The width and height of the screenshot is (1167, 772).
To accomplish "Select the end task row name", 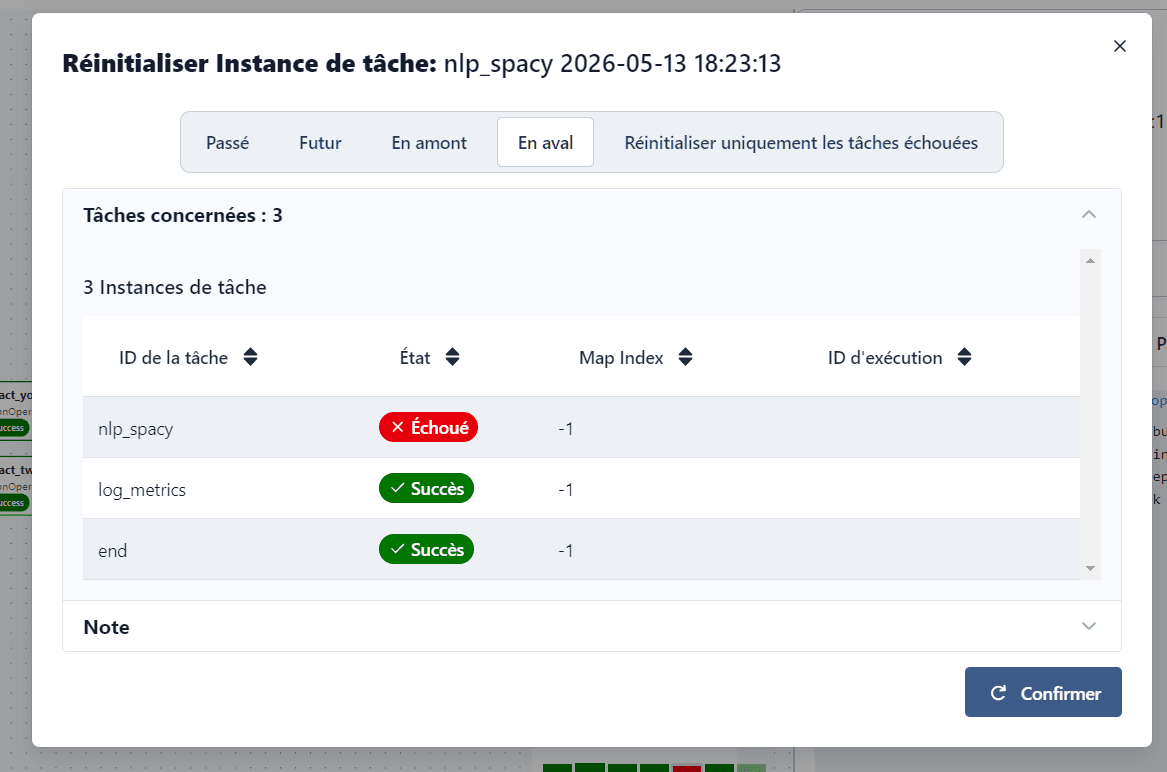I will click(112, 551).
